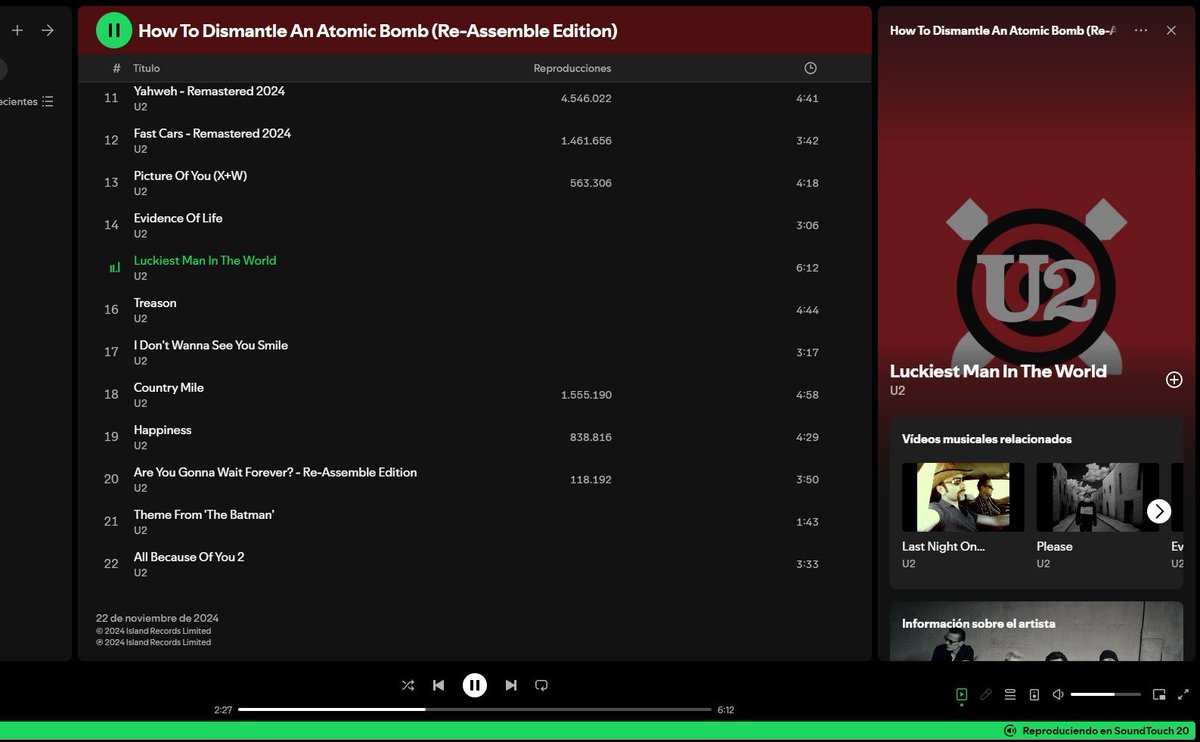The image size is (1200, 742).
Task: Click the 6:12 total time in player bar
Action: click(x=726, y=710)
